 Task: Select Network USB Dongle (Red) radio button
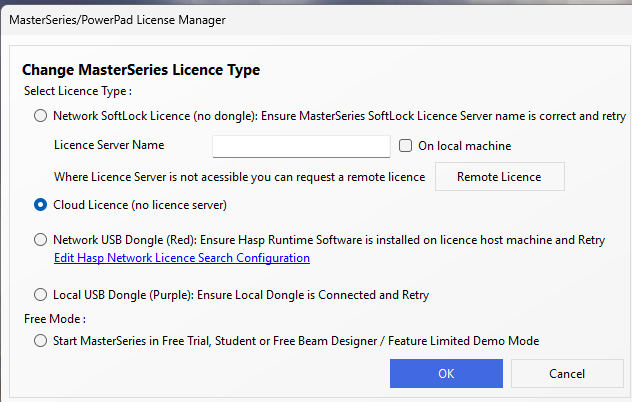click(x=40, y=240)
